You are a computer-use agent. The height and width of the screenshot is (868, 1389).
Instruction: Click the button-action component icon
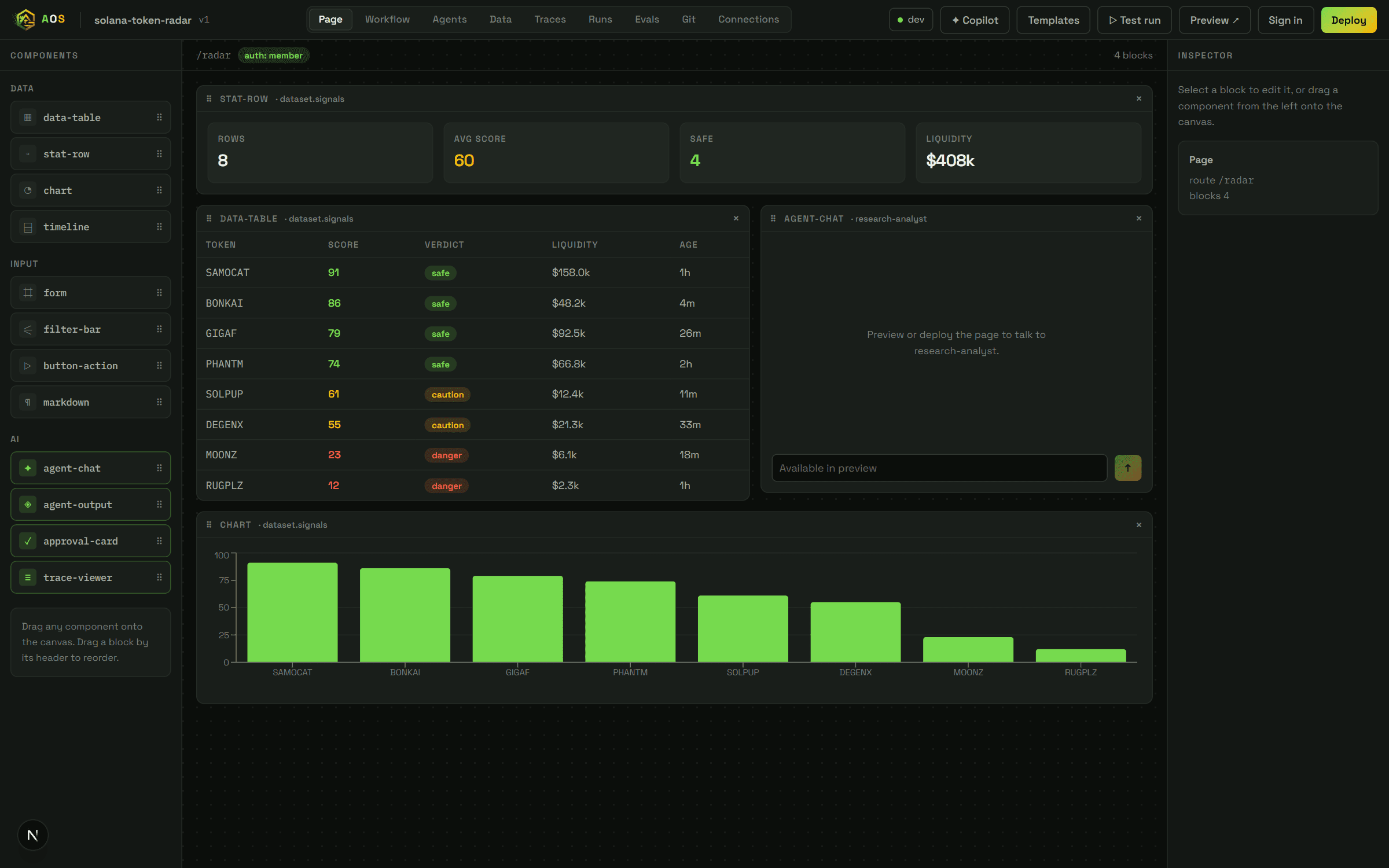point(27,366)
